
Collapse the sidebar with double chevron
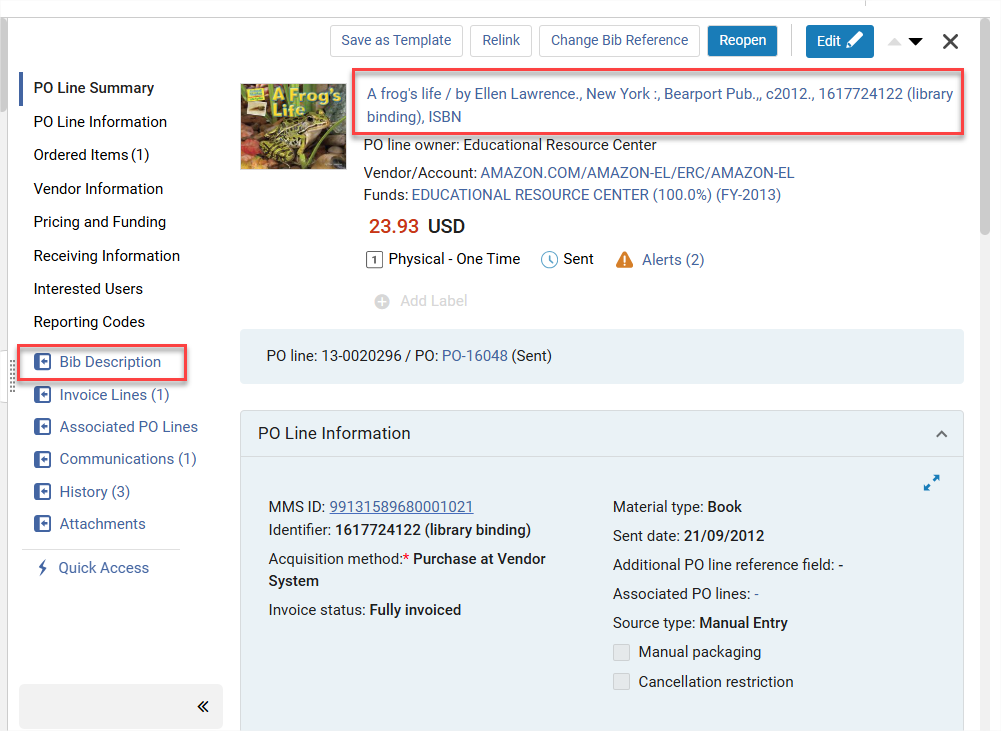click(x=203, y=707)
